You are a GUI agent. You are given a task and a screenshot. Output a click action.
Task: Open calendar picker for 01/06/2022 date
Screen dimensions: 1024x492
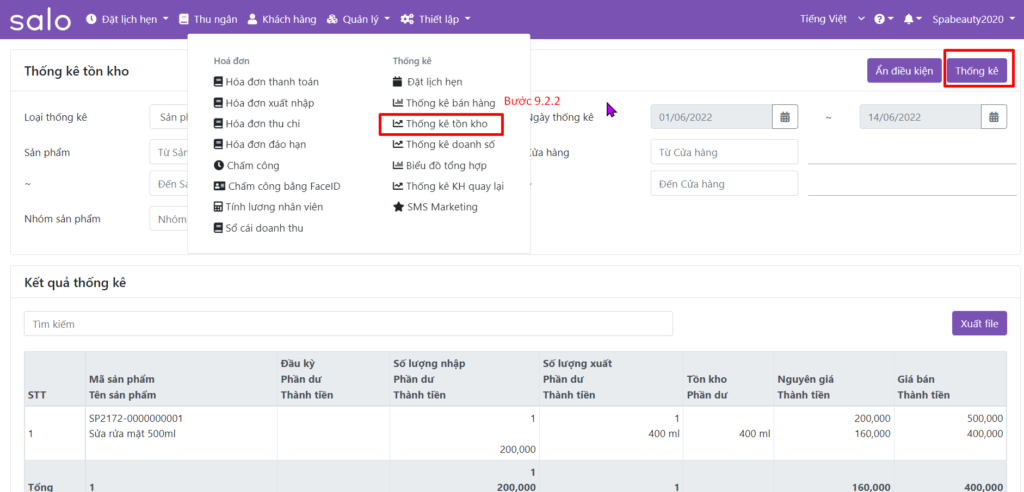(785, 118)
